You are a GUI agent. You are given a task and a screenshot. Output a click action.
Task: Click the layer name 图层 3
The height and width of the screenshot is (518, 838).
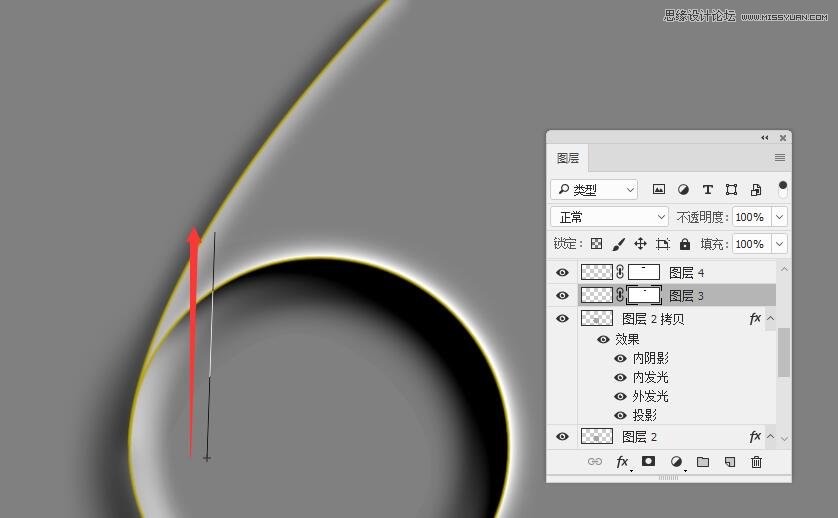click(x=687, y=296)
